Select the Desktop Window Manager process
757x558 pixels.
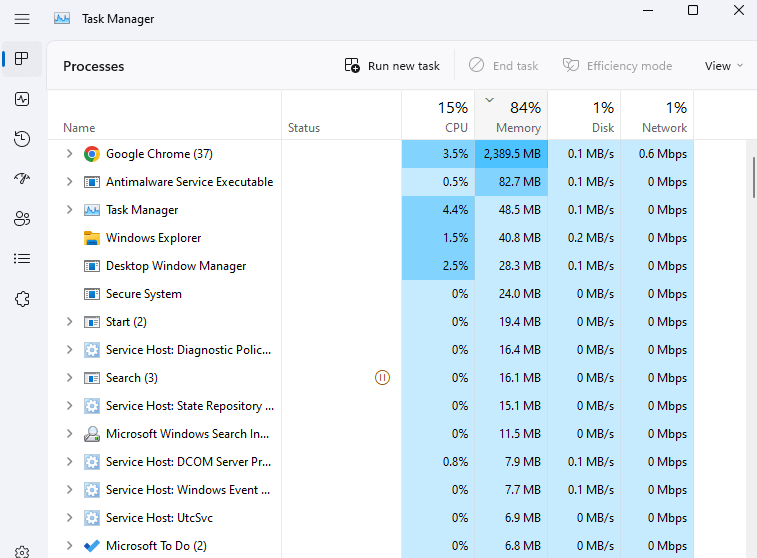pos(175,266)
